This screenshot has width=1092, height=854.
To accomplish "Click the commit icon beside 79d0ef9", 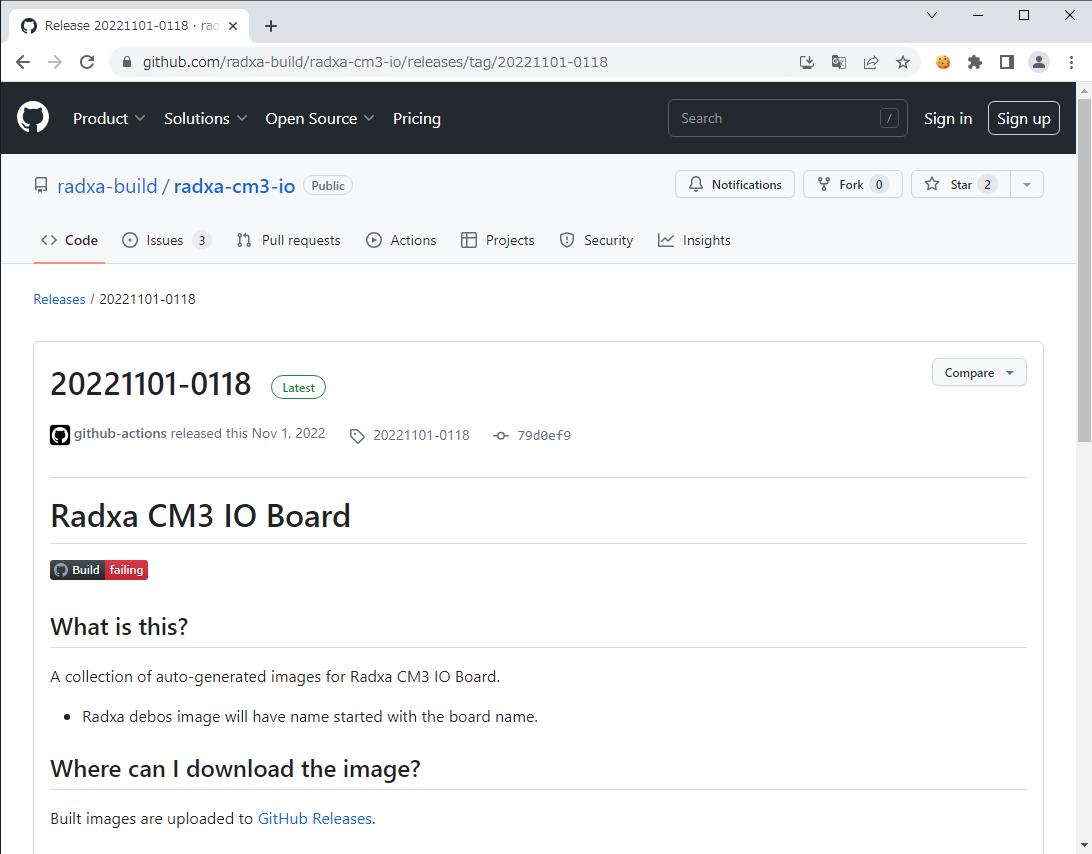I will (501, 436).
